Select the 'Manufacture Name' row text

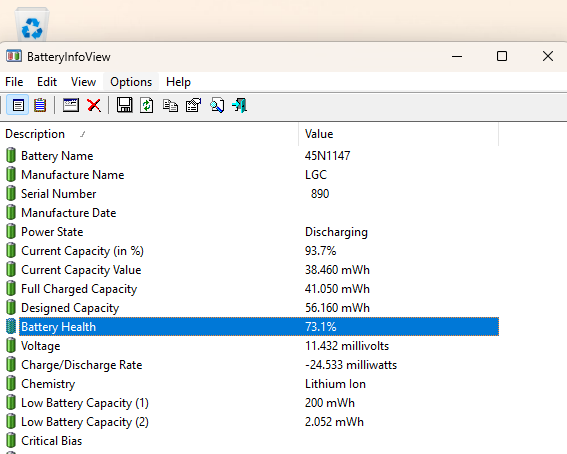pos(73,175)
